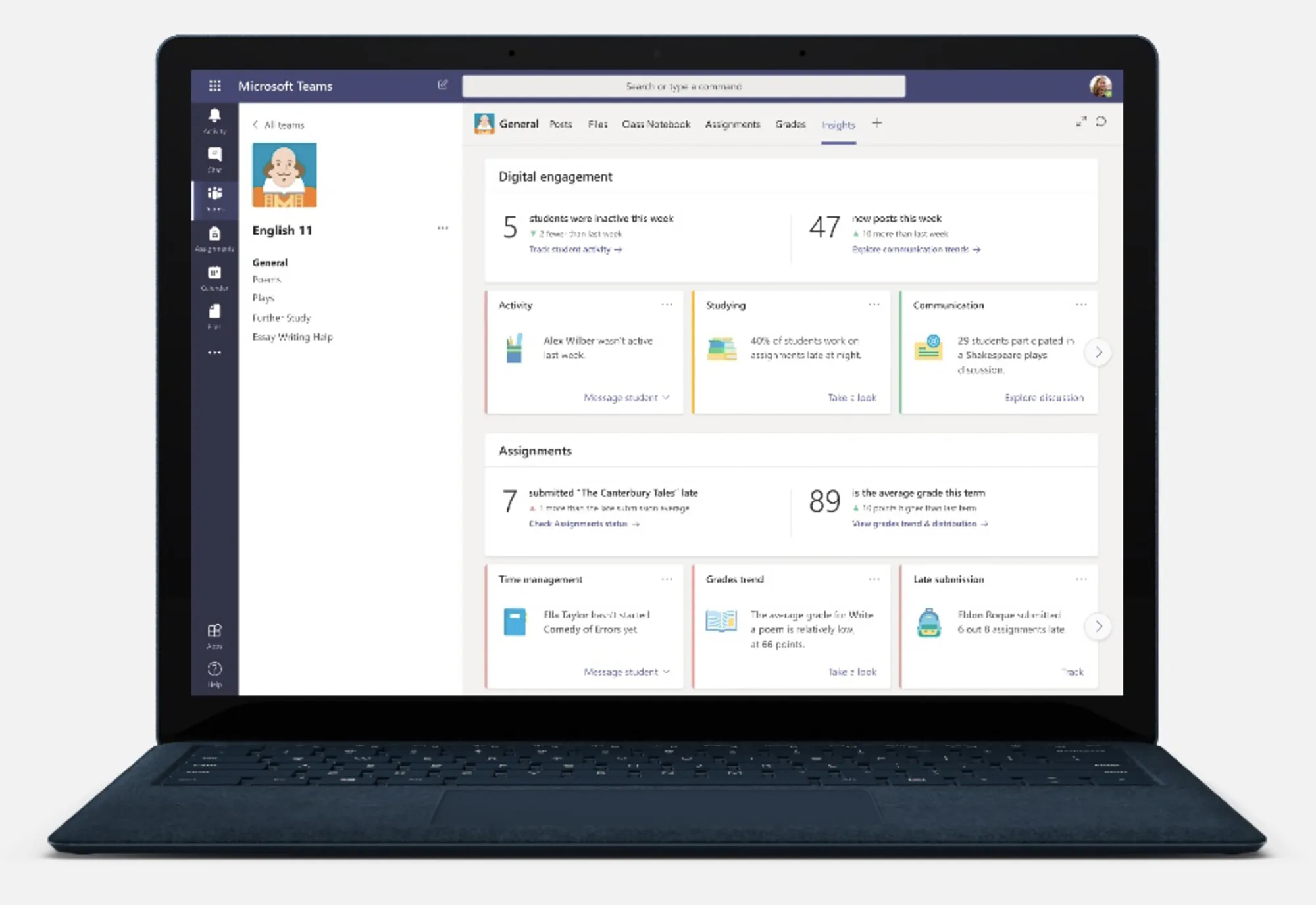Open Help icon in sidebar
The width and height of the screenshot is (1316, 905).
(215, 674)
